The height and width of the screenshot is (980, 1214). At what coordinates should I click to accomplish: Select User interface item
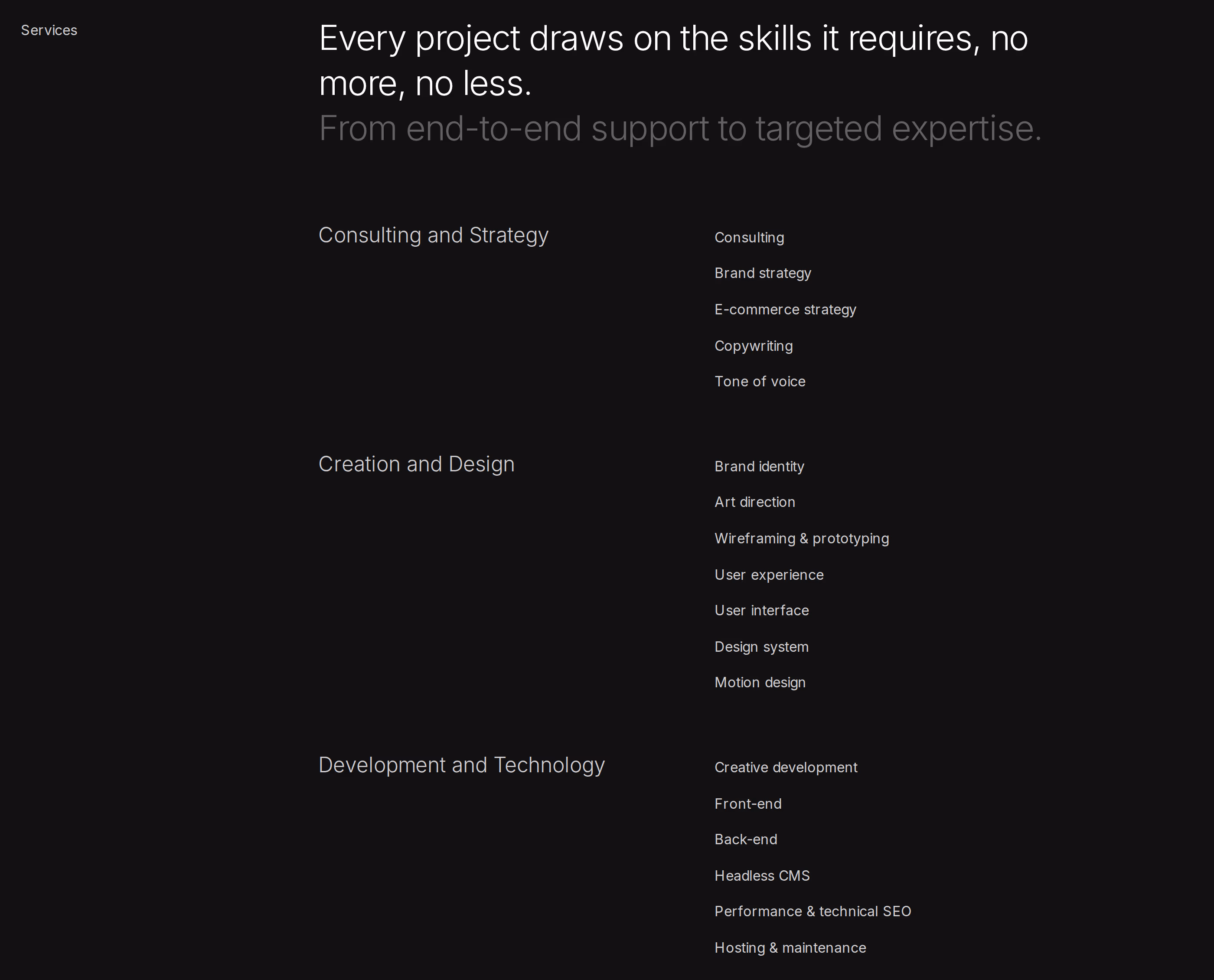(761, 611)
